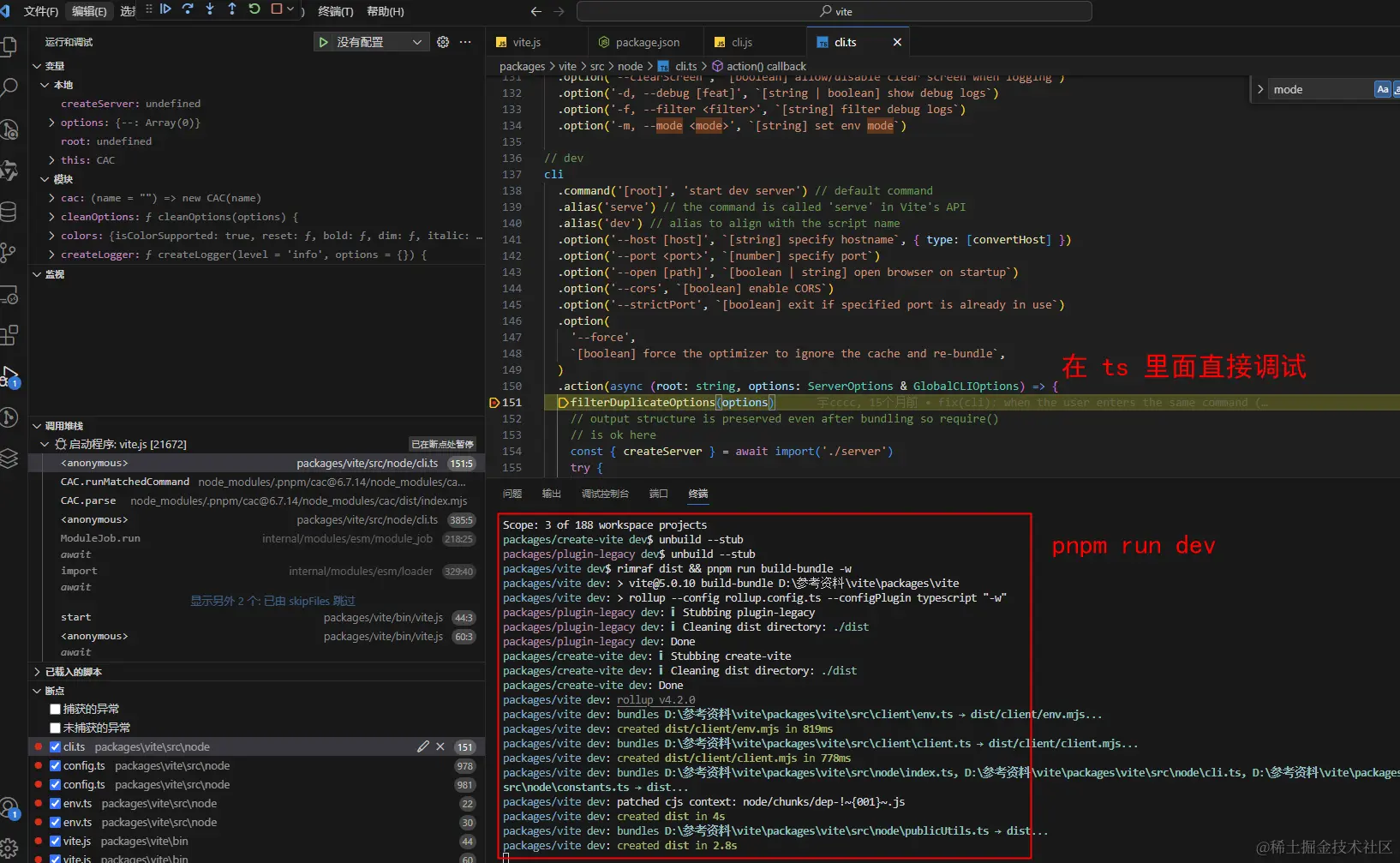Image resolution: width=1400 pixels, height=863 pixels.
Task: Click the breakpoint glyph at line 151
Action: pyautogui.click(x=494, y=403)
